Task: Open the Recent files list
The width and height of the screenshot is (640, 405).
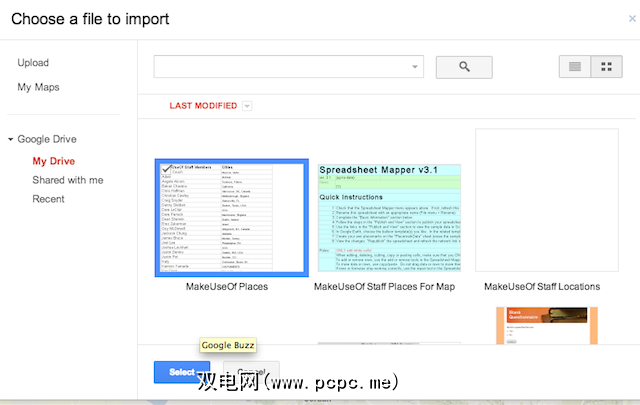Action: pos(49,199)
